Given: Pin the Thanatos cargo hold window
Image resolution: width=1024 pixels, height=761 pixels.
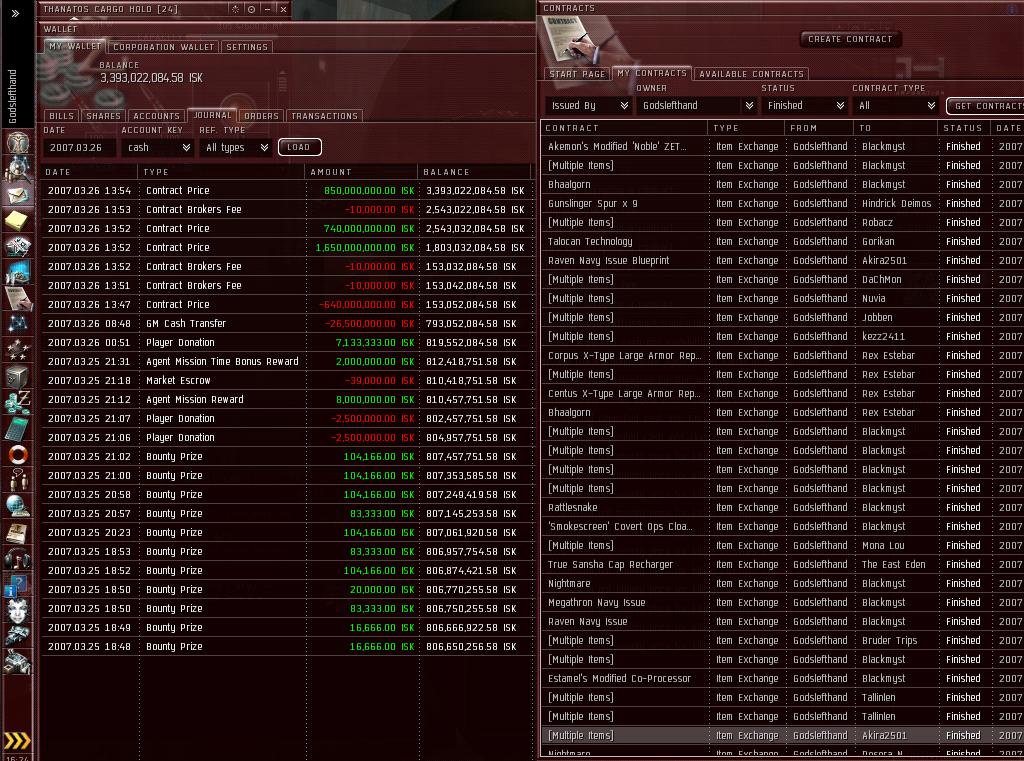Looking at the screenshot, I should pos(251,9).
